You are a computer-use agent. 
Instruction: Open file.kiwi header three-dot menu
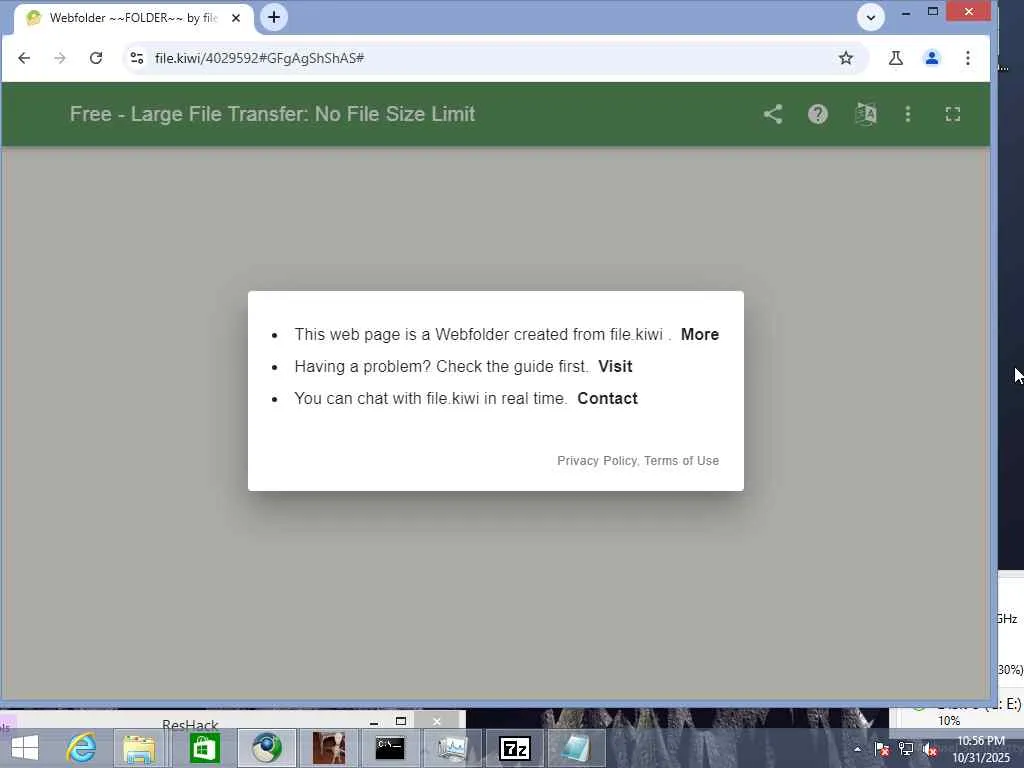click(908, 114)
